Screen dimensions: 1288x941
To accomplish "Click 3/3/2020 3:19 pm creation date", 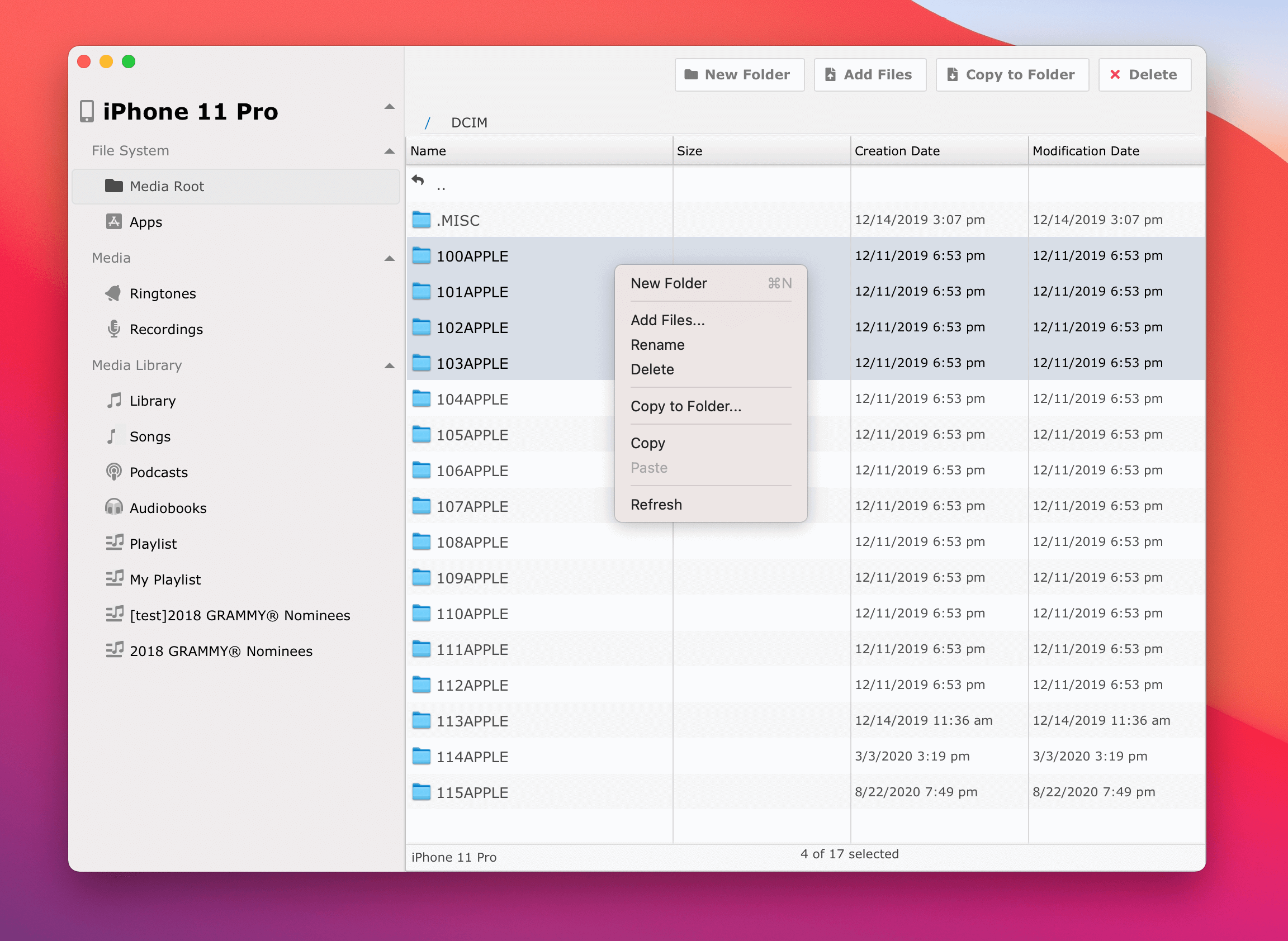I will click(x=912, y=757).
